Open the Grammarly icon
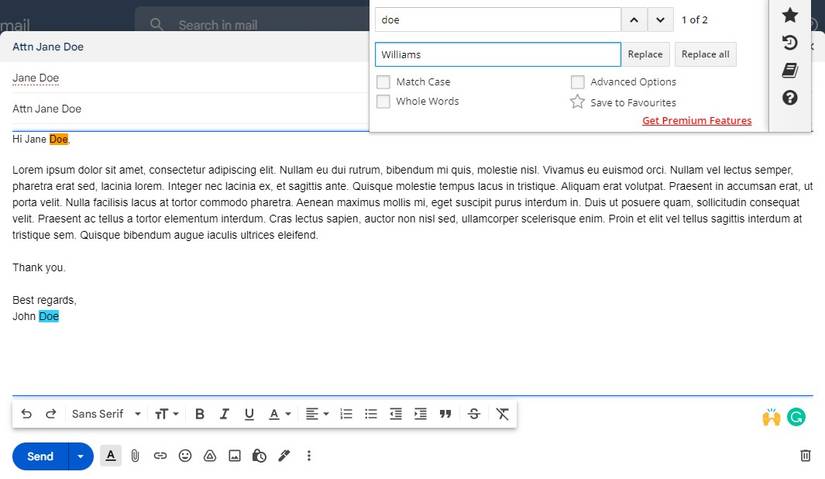Viewport: 825px width, 479px height. [x=796, y=417]
